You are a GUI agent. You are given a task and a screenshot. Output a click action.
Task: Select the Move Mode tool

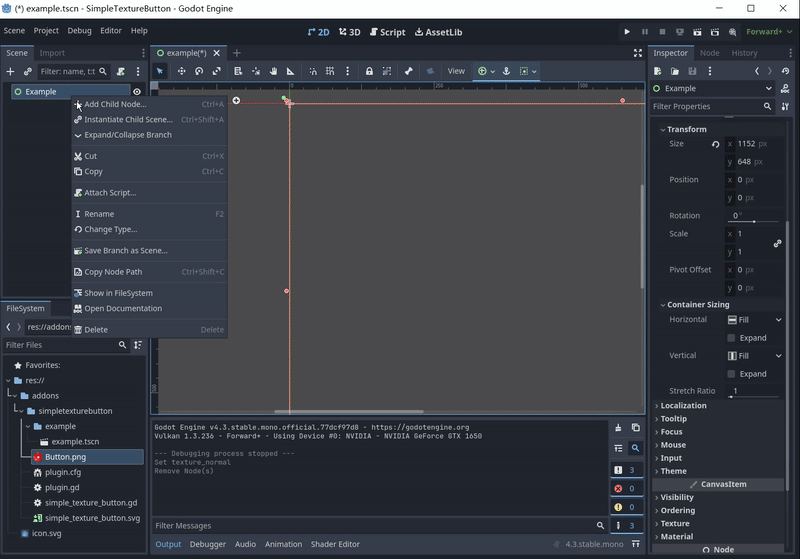tap(181, 71)
